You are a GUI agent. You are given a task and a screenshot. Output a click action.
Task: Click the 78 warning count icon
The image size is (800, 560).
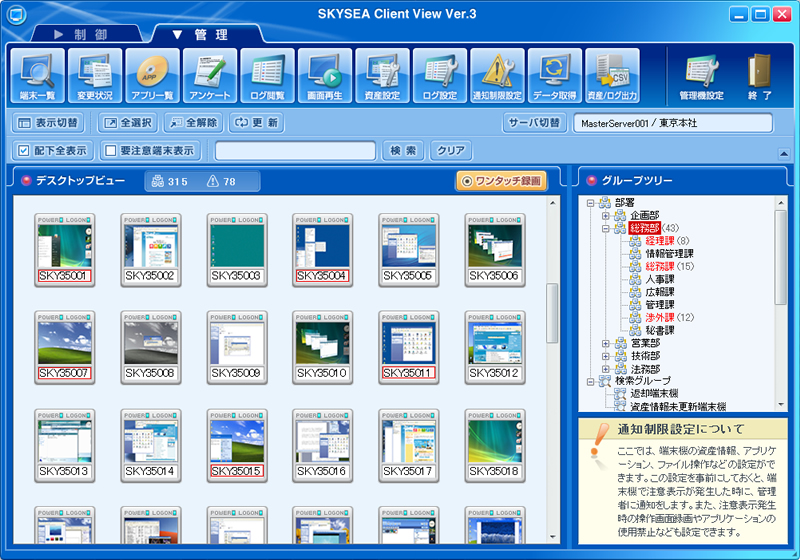pyautogui.click(x=213, y=181)
